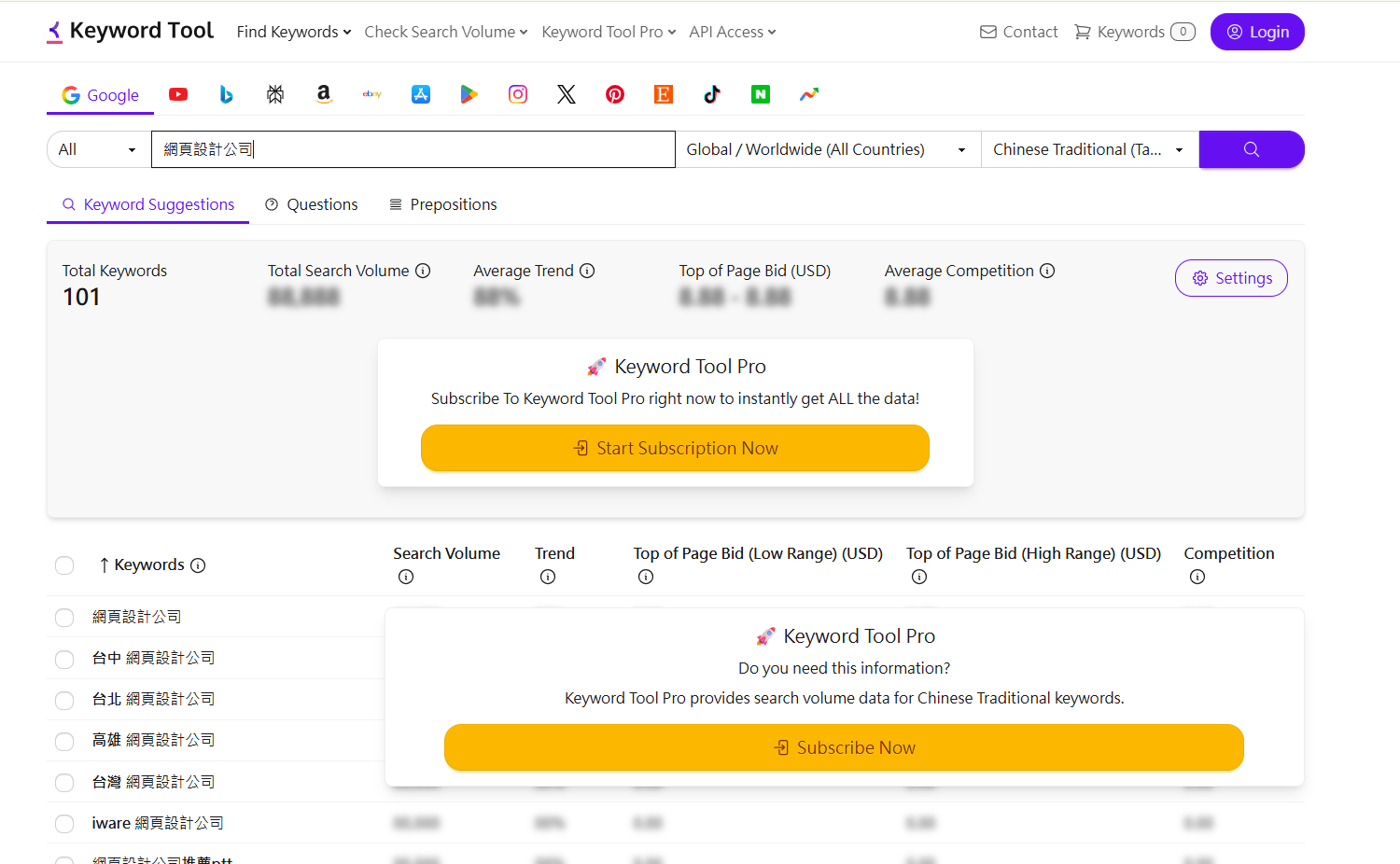Expand the Global / Worldwide location dropdown

[x=827, y=149]
